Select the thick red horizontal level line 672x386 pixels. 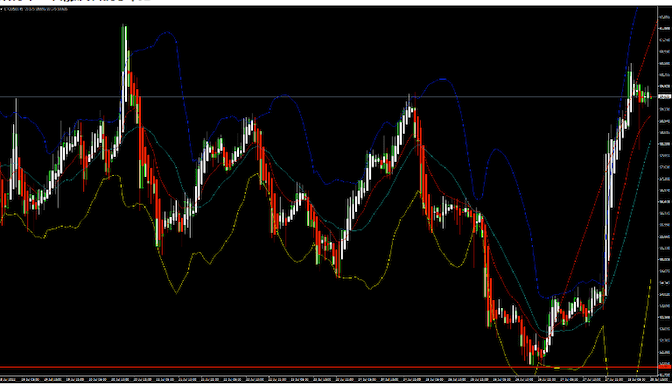328,367
